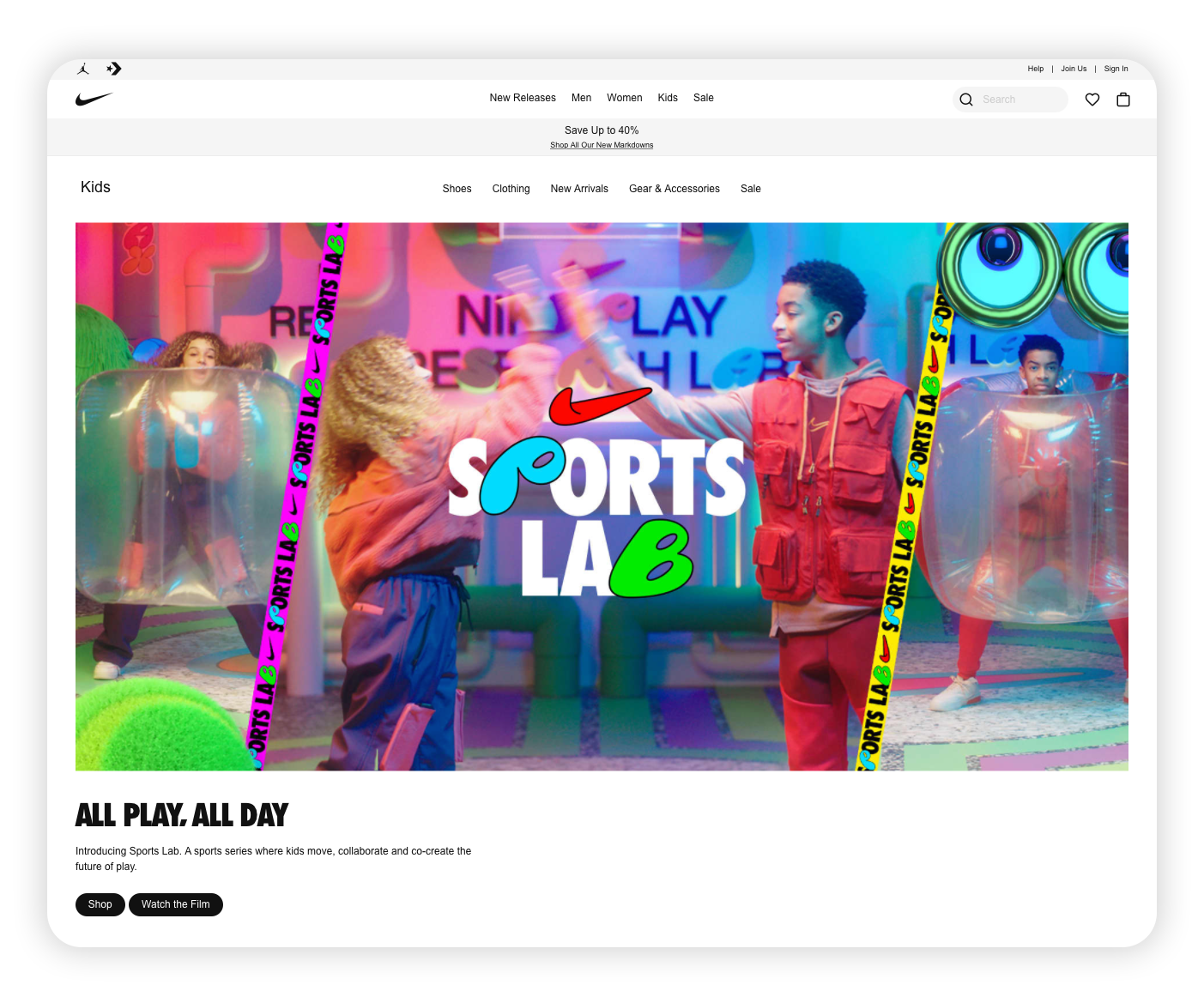This screenshot has width=1204, height=985.
Task: Click the ALL PLAY, ALL DAY headline
Action: [182, 815]
